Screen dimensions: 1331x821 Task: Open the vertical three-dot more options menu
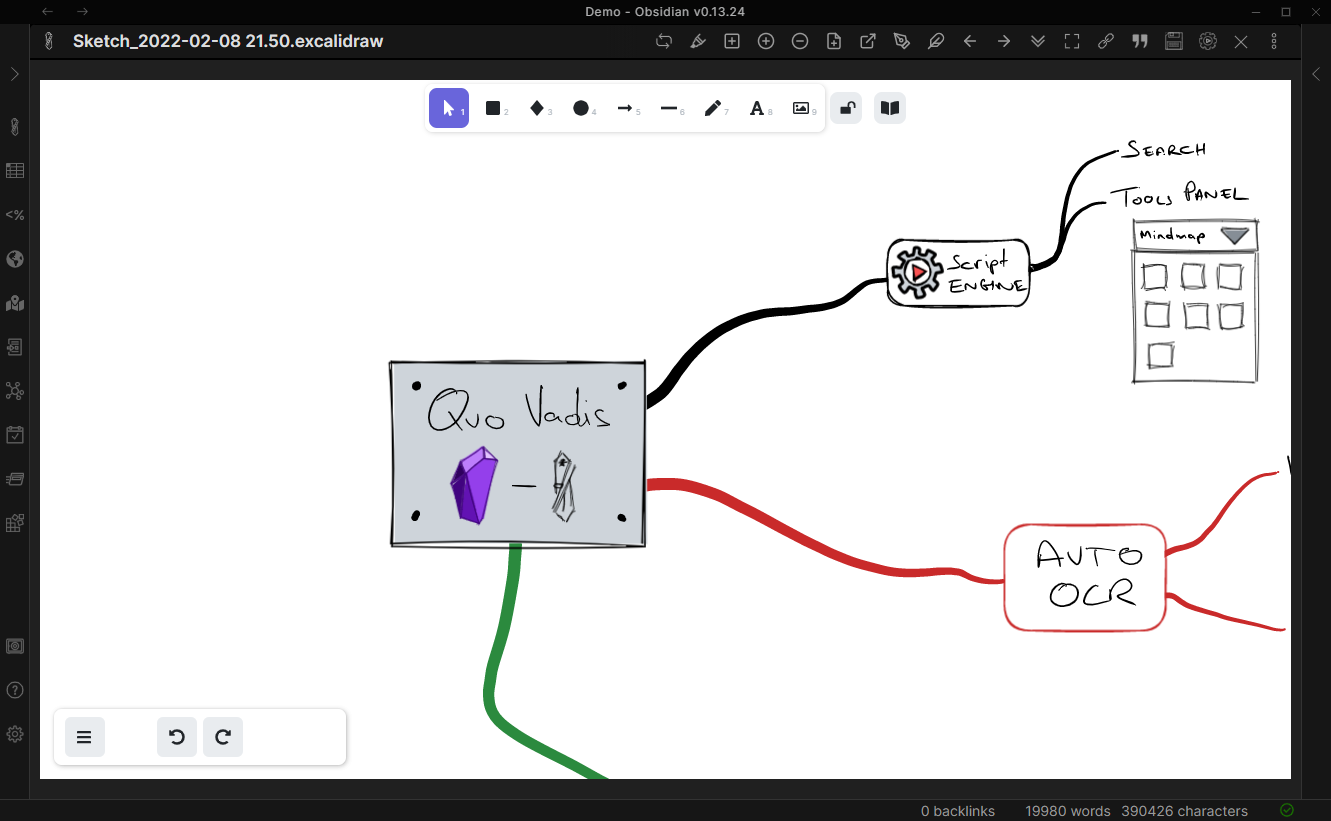pos(1274,41)
